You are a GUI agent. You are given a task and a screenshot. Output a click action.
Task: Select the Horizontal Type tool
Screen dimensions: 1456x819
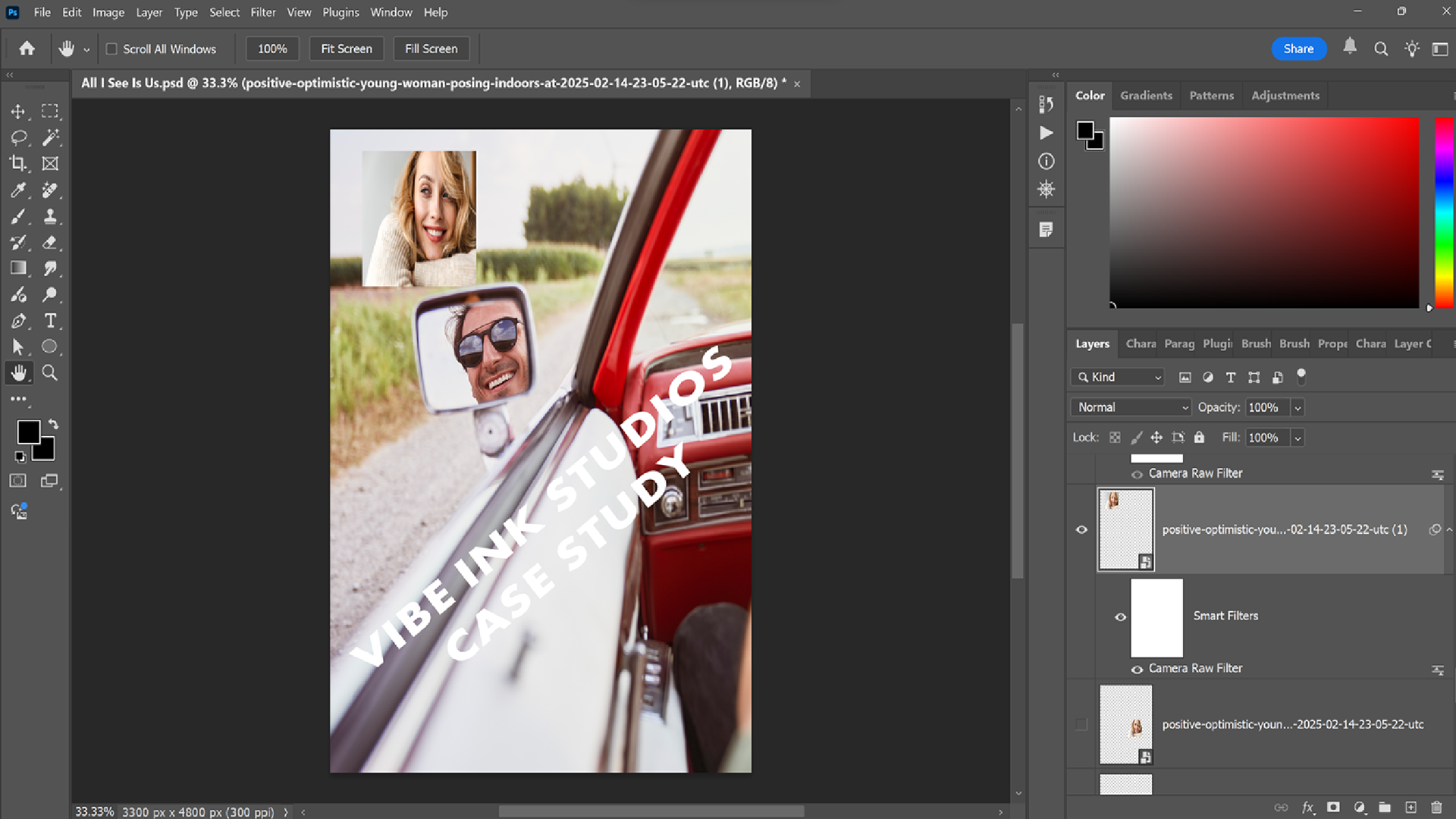50,321
